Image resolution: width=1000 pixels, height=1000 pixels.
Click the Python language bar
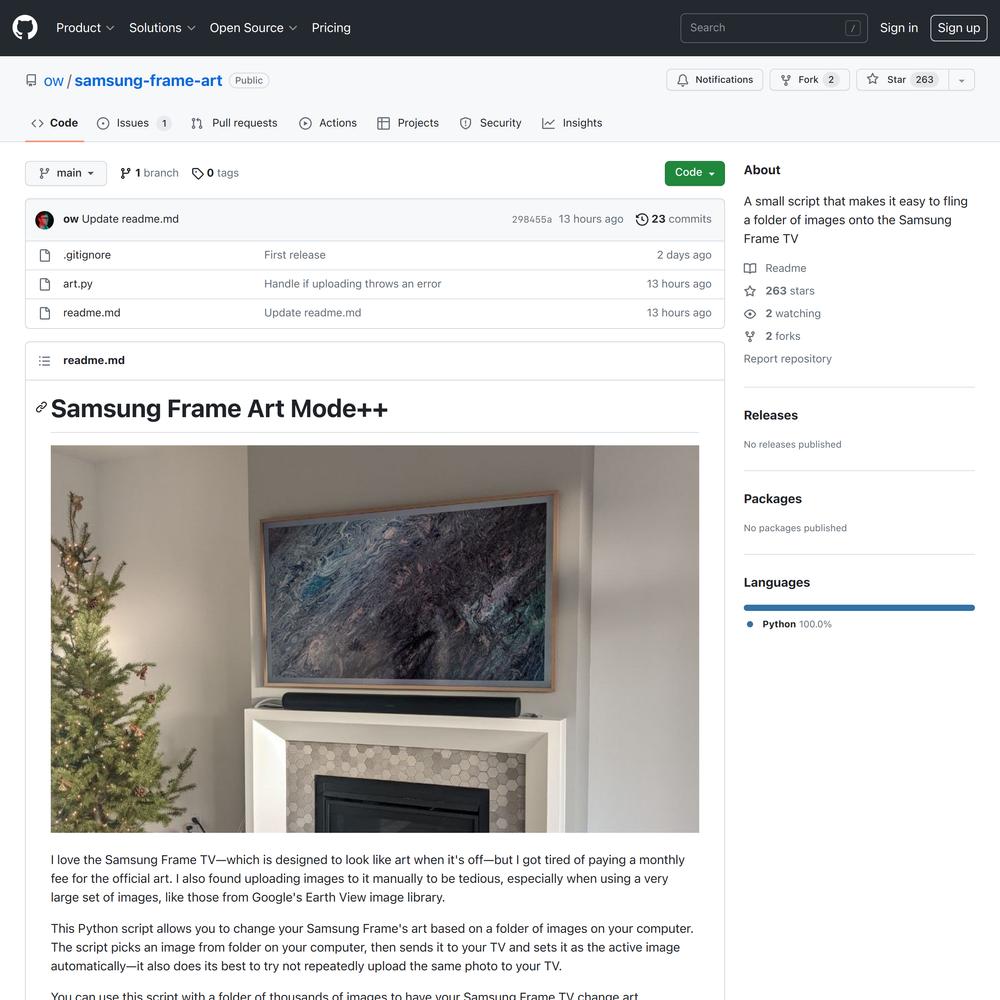(859, 608)
